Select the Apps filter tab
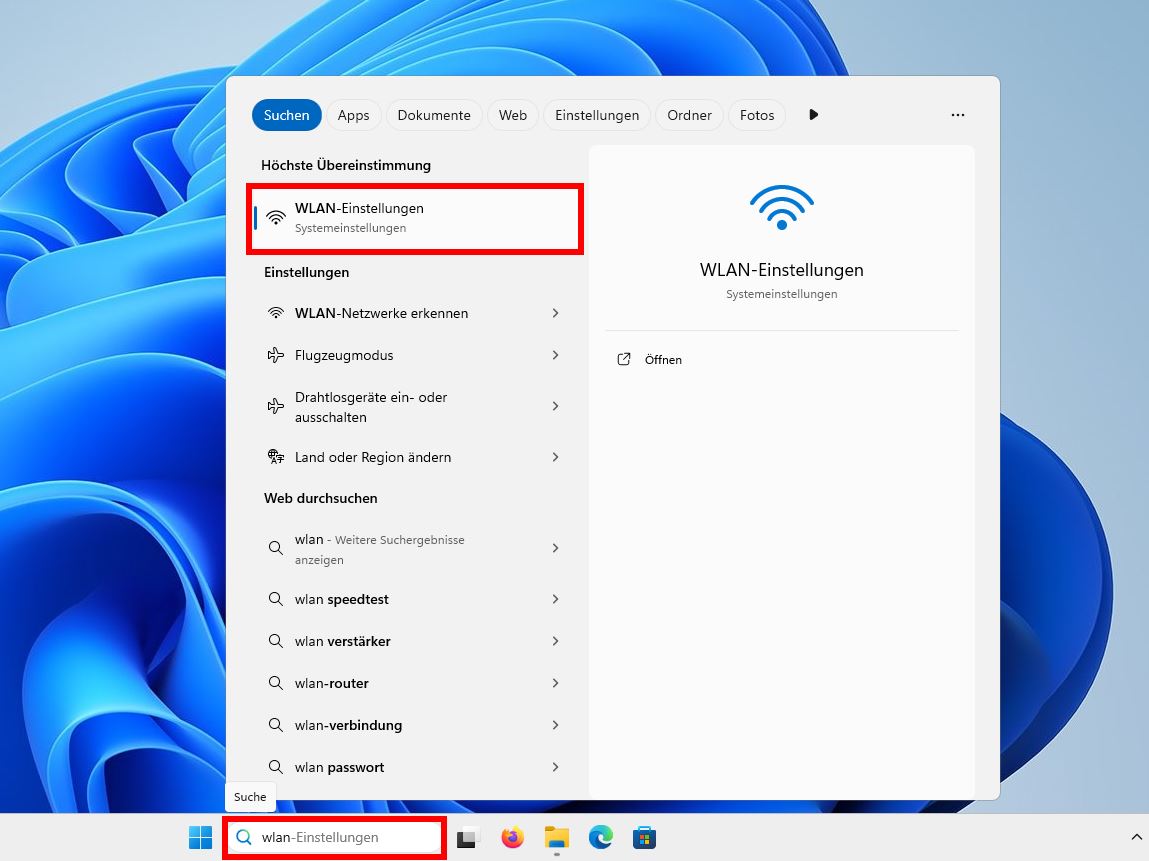The width and height of the screenshot is (1149, 861). pyautogui.click(x=353, y=115)
